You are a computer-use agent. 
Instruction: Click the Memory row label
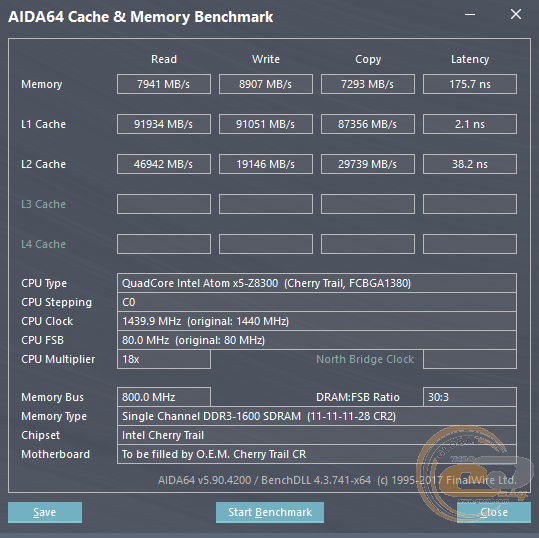pyautogui.click(x=42, y=84)
